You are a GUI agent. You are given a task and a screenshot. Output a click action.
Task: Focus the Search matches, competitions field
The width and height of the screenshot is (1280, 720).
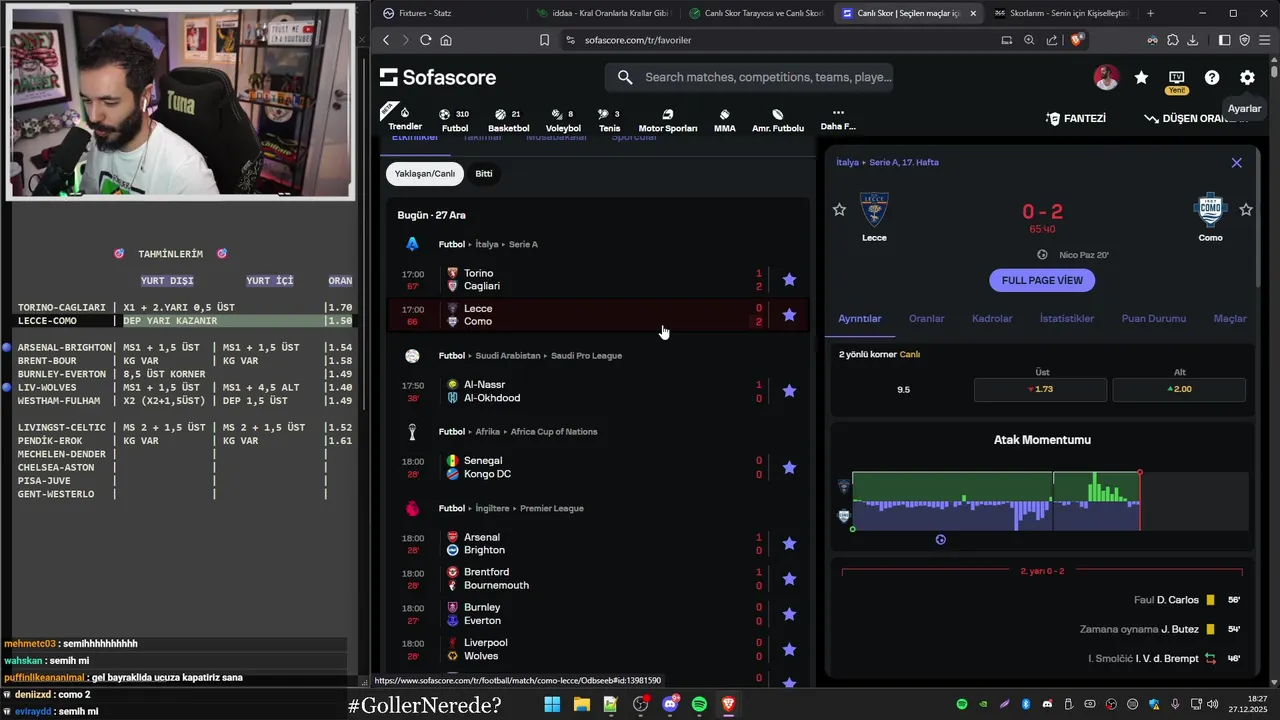coord(749,77)
